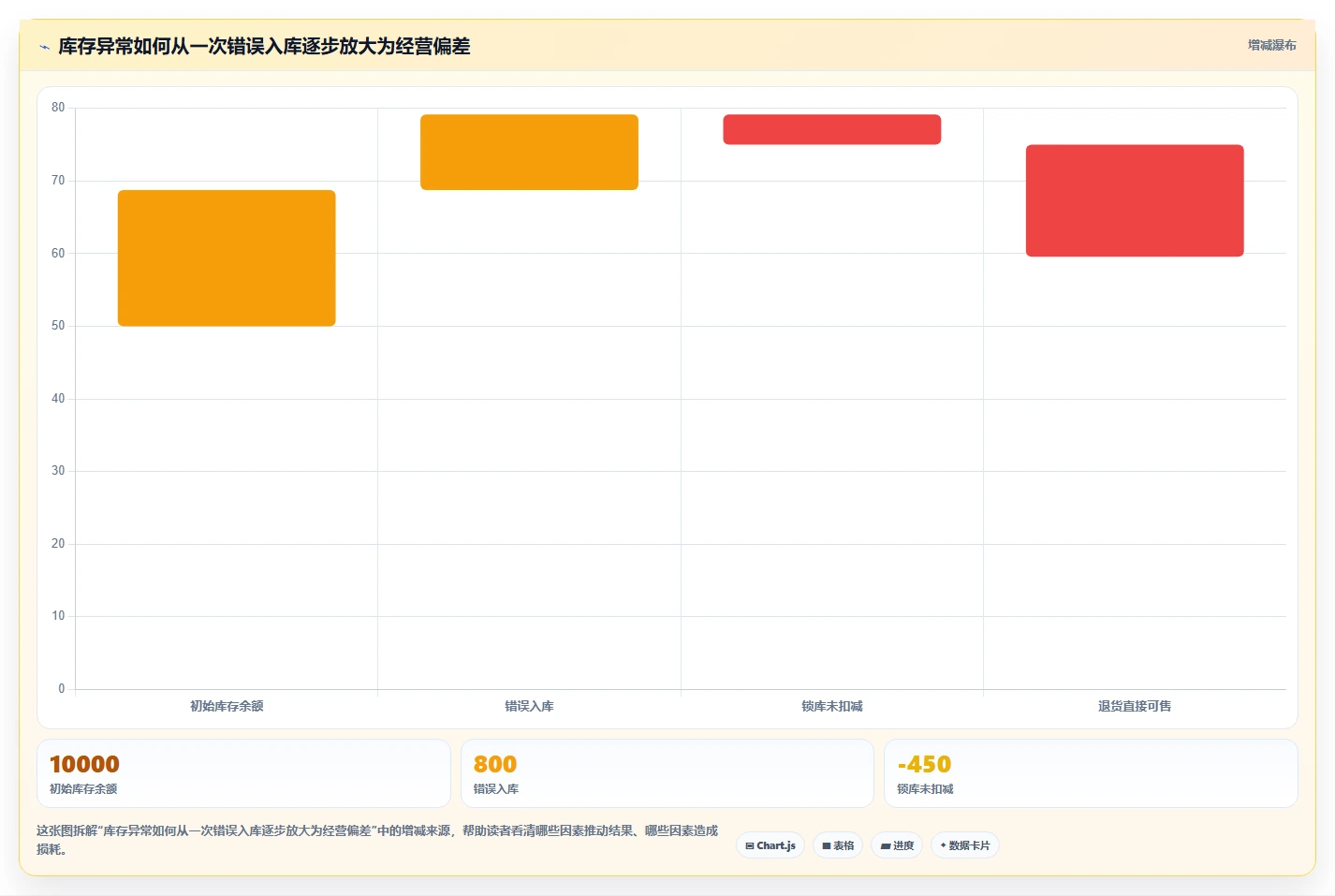
Task: Click the 锁库未扣减 x-axis label
Action: 831,706
